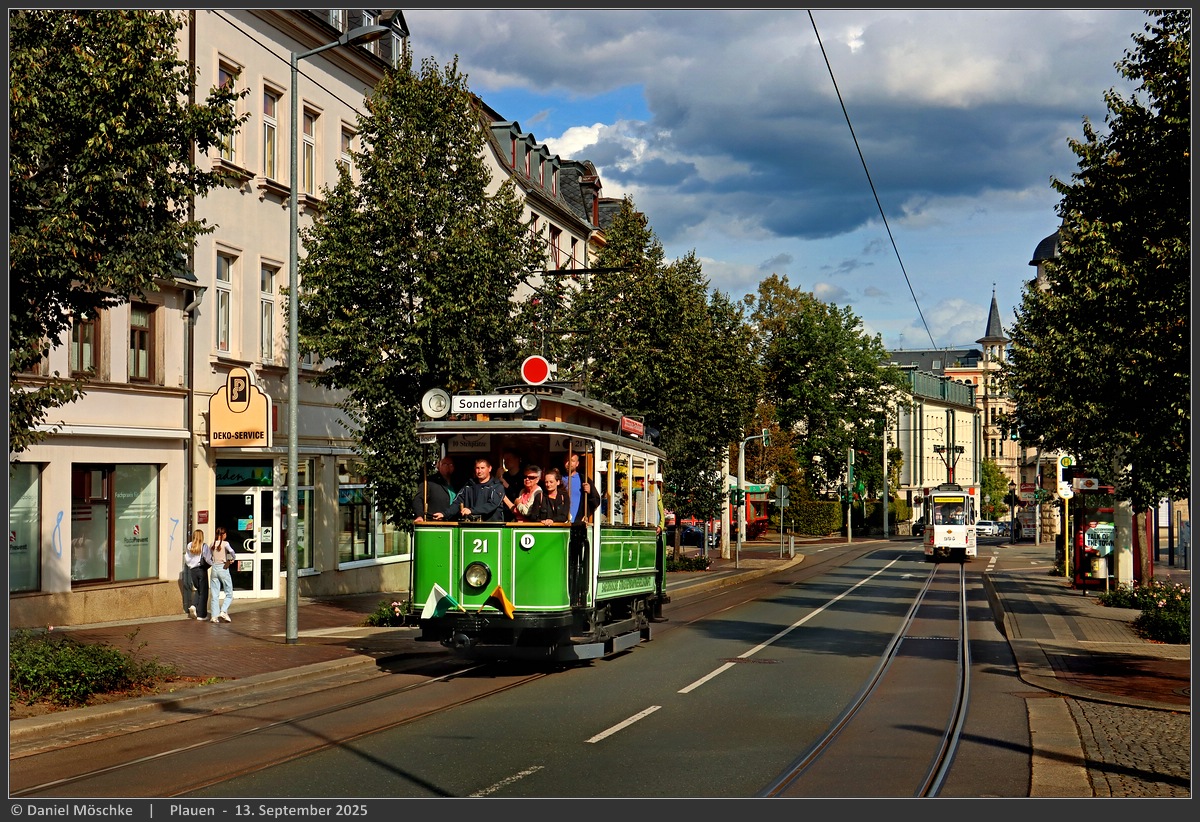Click the number 21 on the tram
The width and height of the screenshot is (1200, 822).
click(480, 545)
